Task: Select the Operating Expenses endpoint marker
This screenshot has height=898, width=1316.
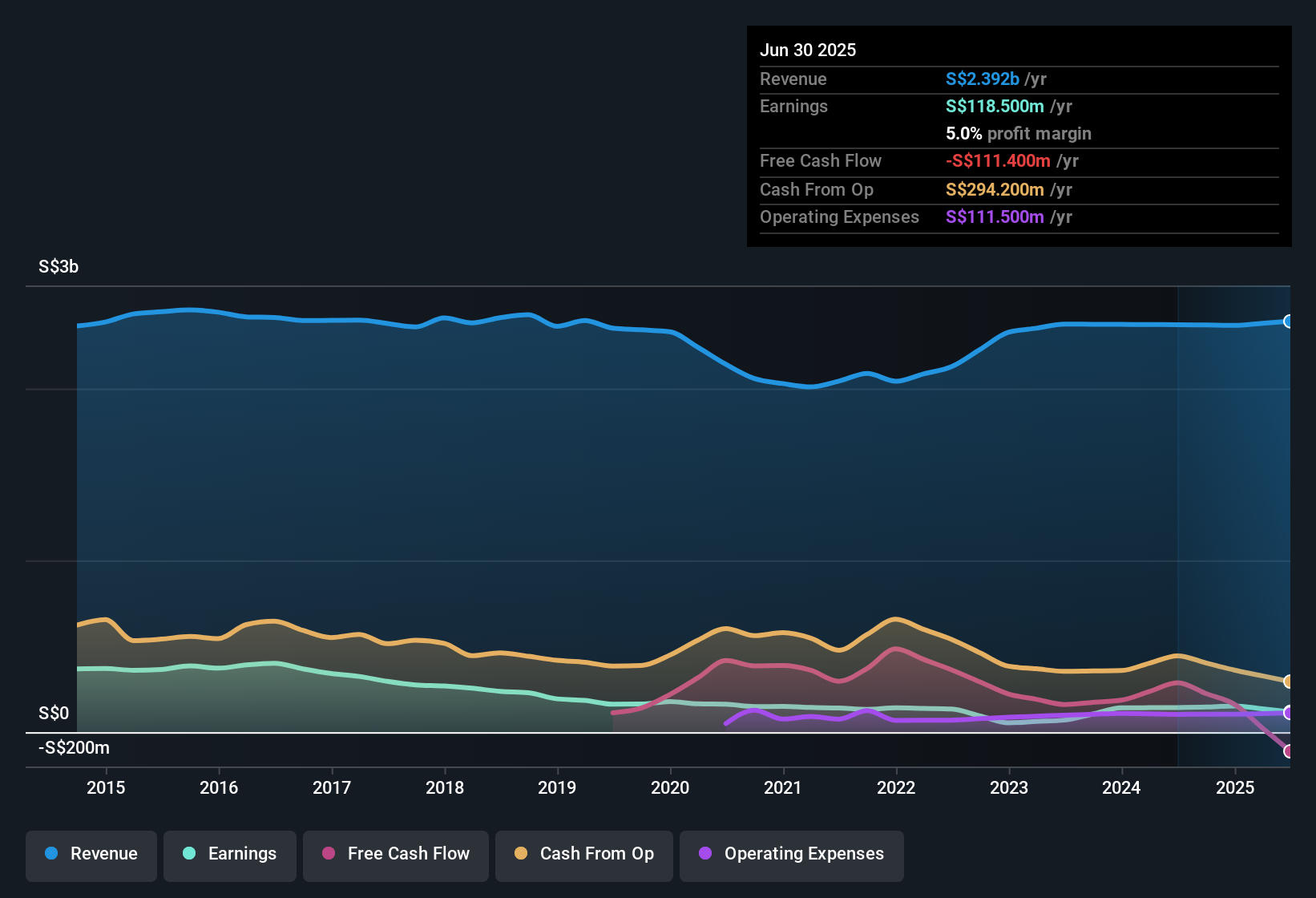Action: click(x=1289, y=713)
